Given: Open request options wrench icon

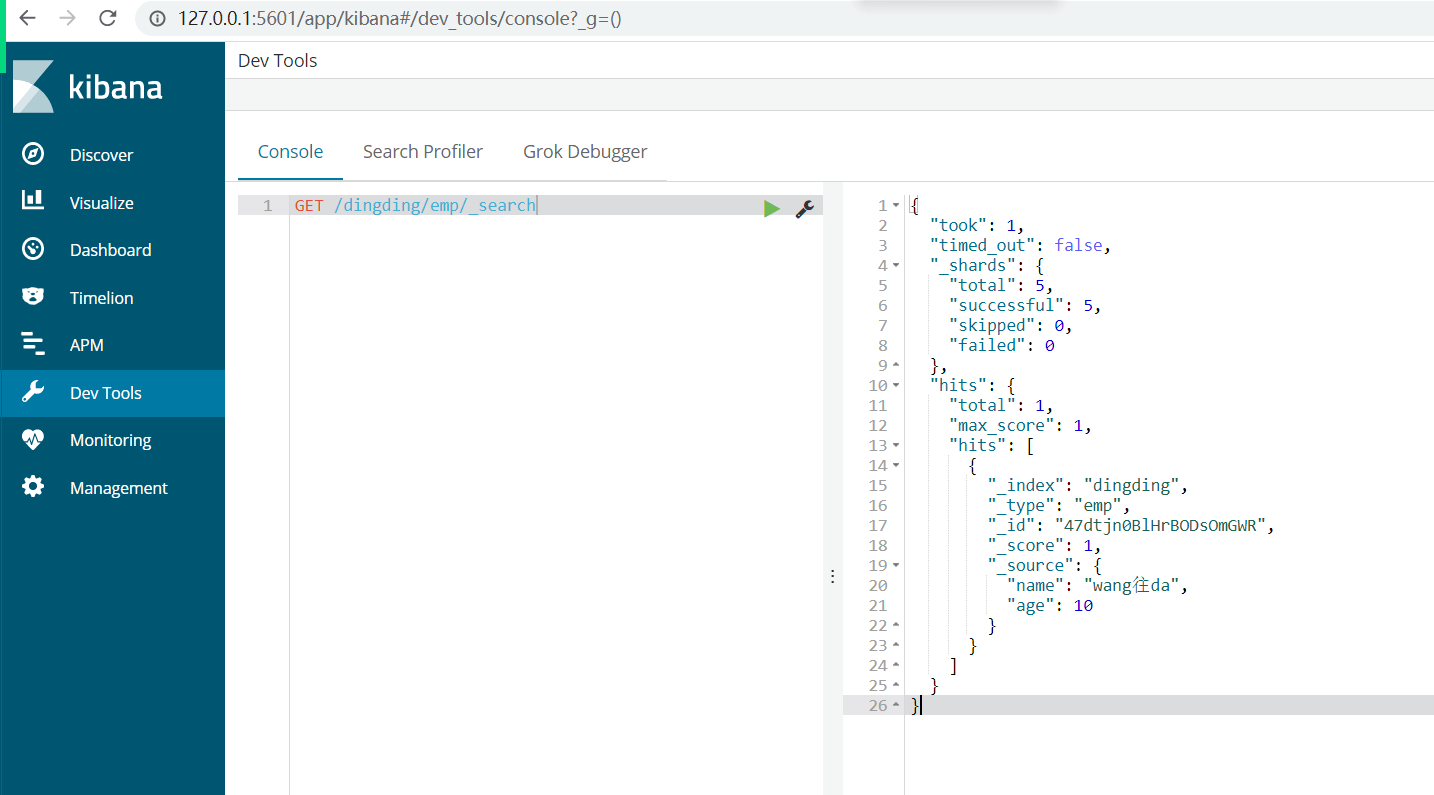Looking at the screenshot, I should 804,208.
